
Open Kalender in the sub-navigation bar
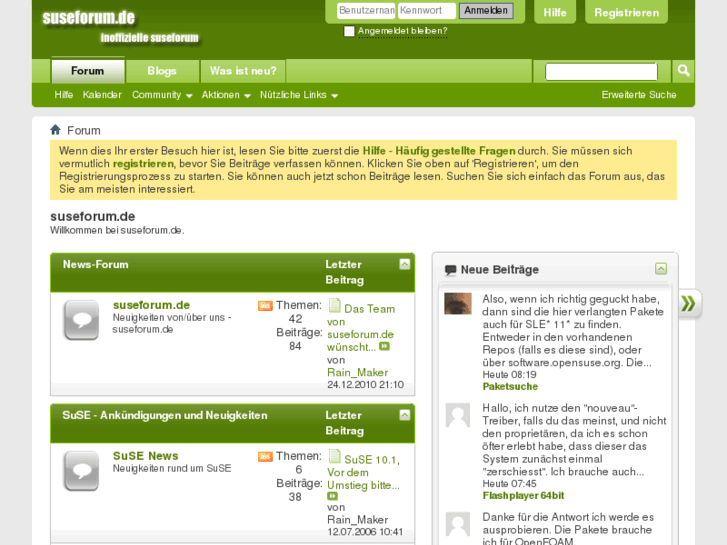click(x=102, y=95)
